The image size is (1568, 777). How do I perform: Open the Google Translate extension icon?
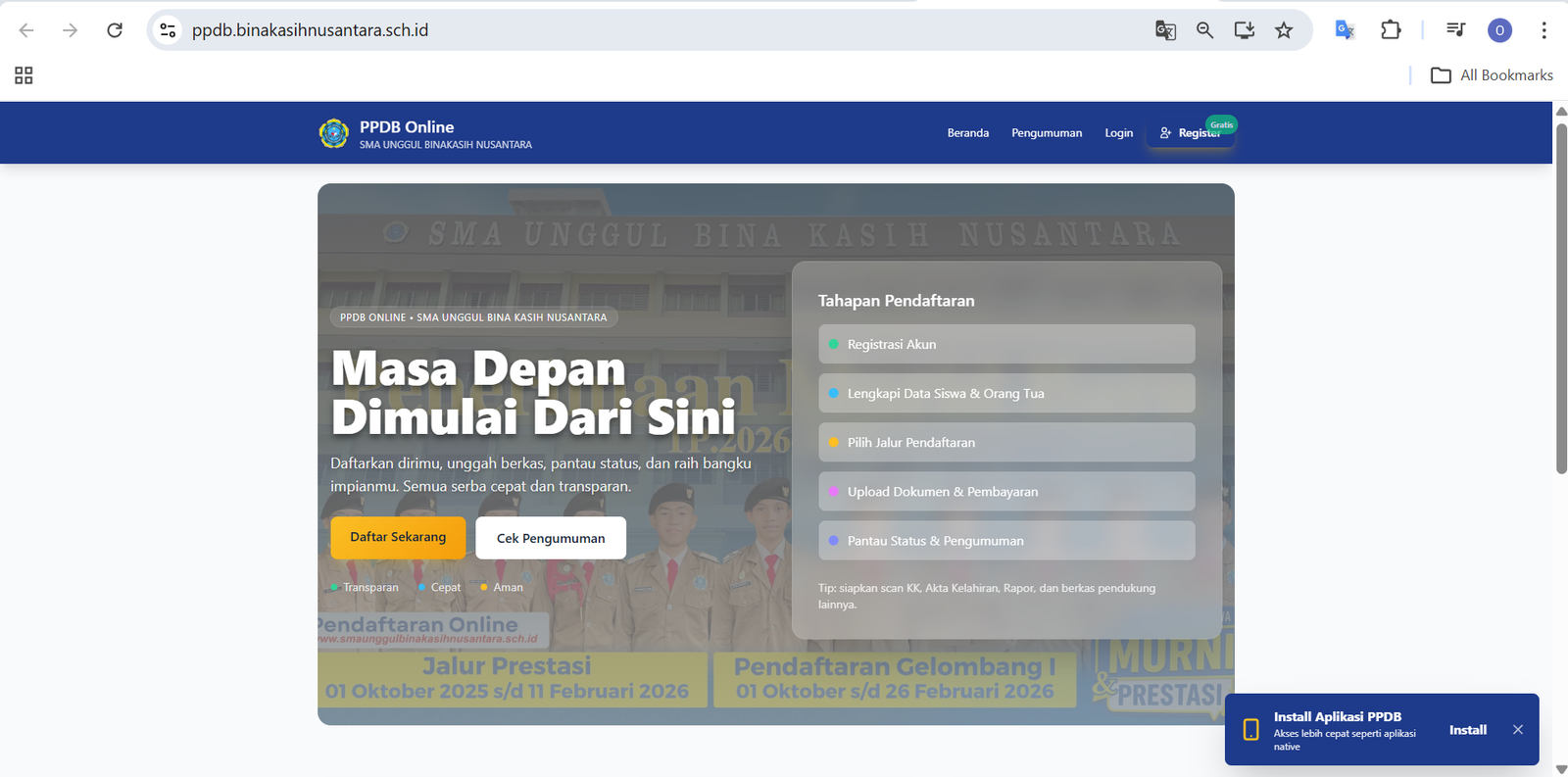point(1345,30)
